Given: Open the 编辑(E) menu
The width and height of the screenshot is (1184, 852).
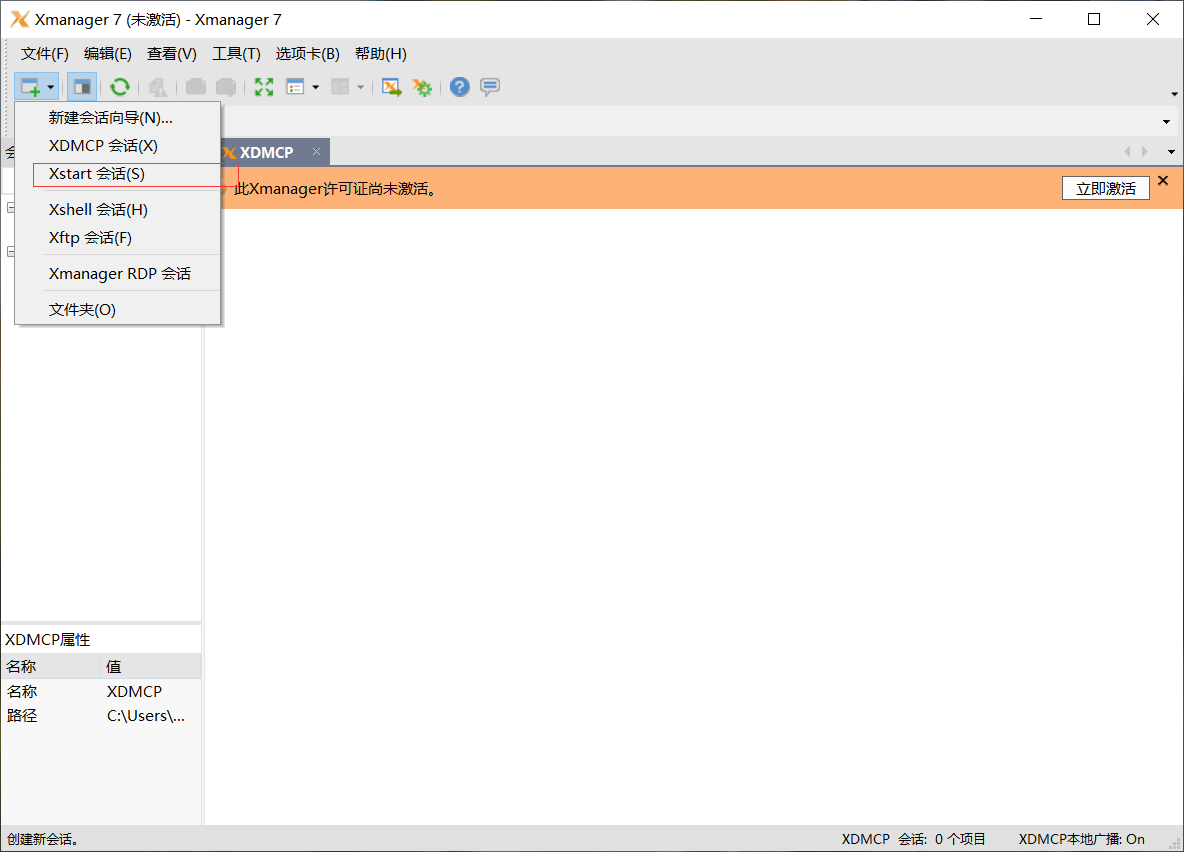Looking at the screenshot, I should click(107, 54).
